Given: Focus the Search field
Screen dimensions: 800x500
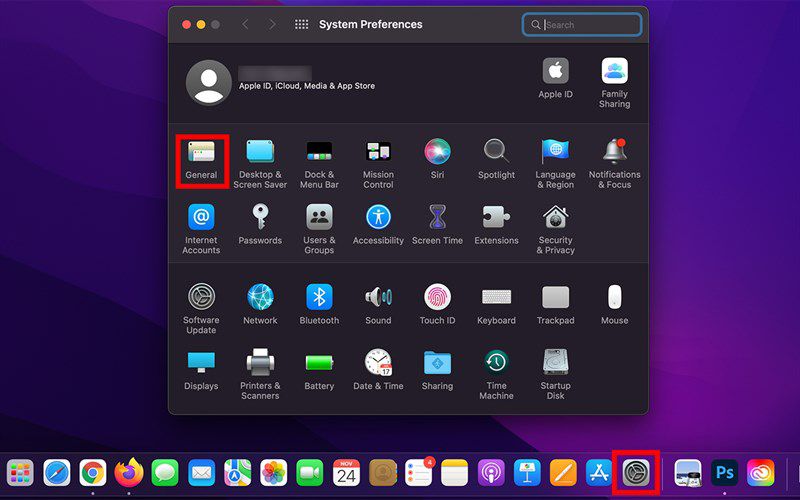Looking at the screenshot, I should pyautogui.click(x=582, y=24).
